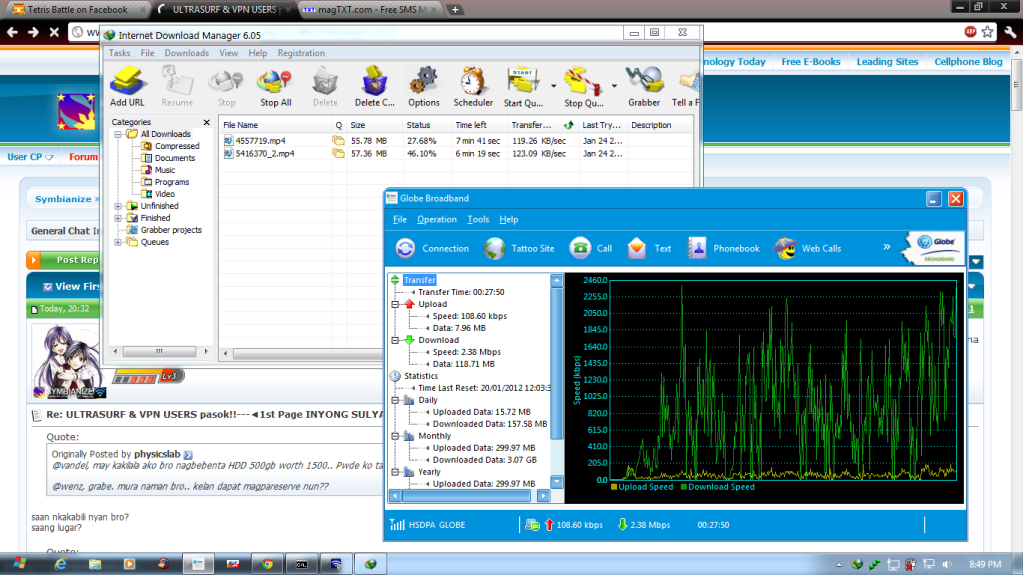1023x575 pixels.
Task: Click the Free E-Books link
Action: coord(810,61)
